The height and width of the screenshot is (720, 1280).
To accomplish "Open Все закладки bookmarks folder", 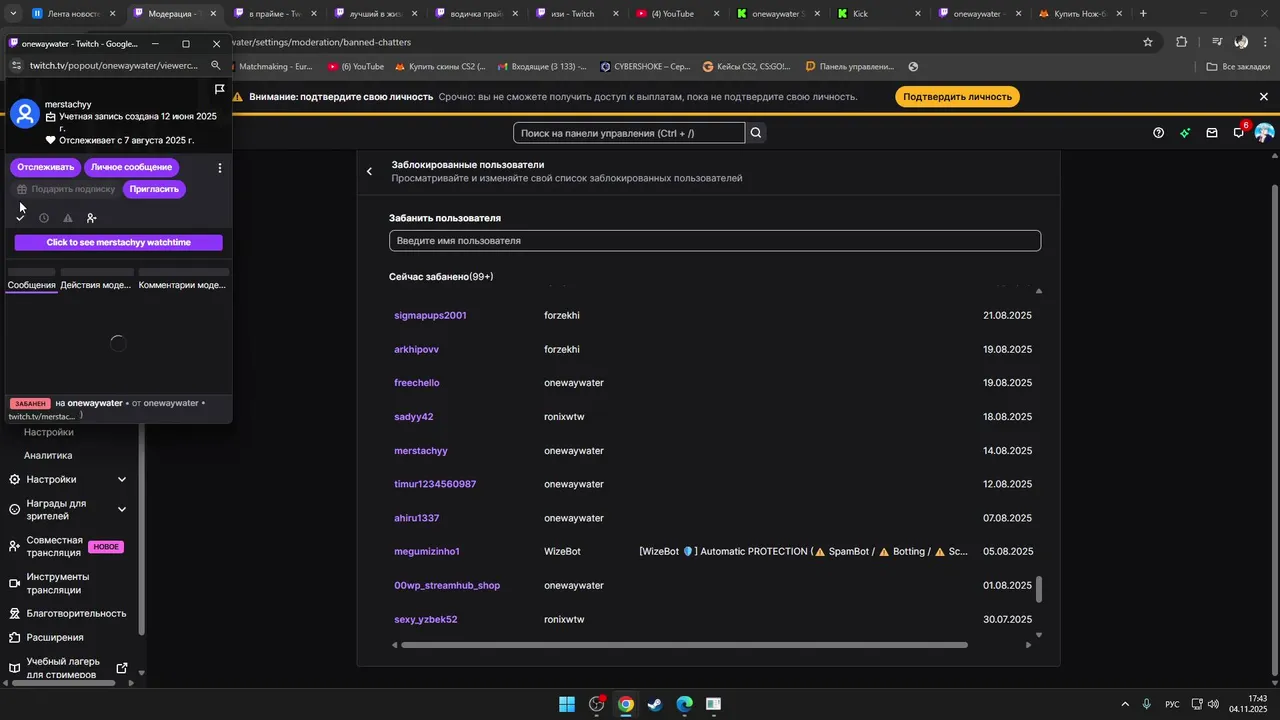I will click(x=1237, y=67).
